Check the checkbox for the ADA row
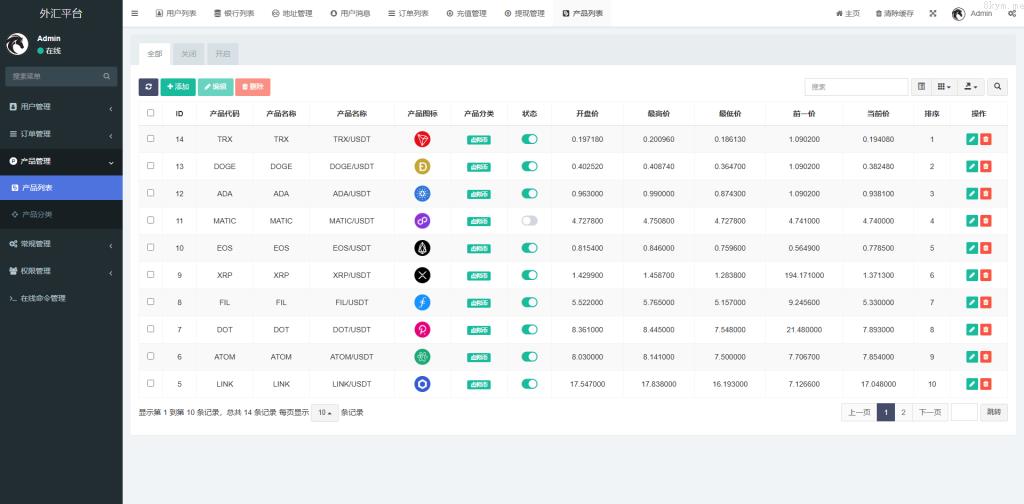 151,193
